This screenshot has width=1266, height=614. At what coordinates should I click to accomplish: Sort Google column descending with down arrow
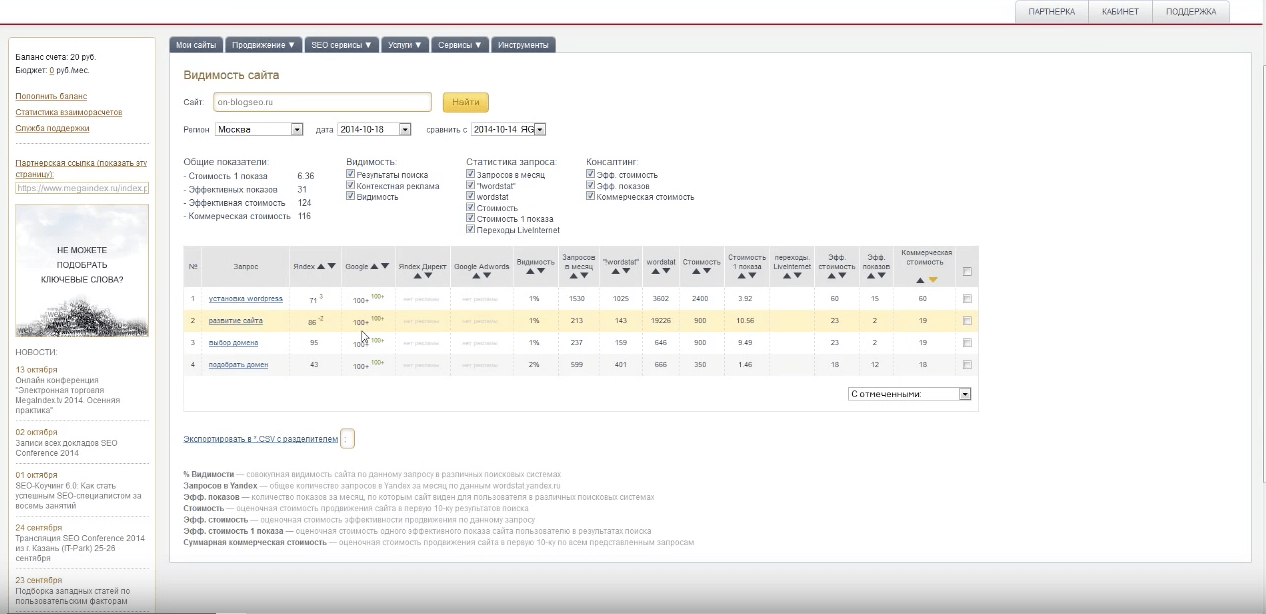coord(386,267)
